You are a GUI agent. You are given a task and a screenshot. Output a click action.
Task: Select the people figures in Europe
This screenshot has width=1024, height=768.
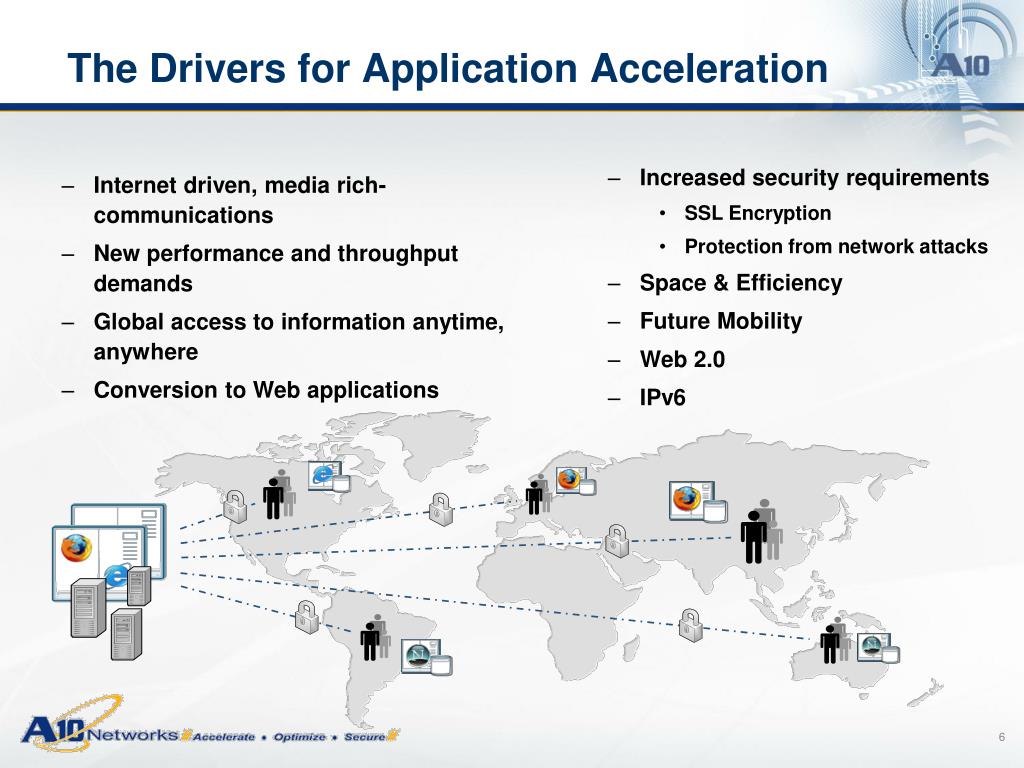click(x=538, y=494)
